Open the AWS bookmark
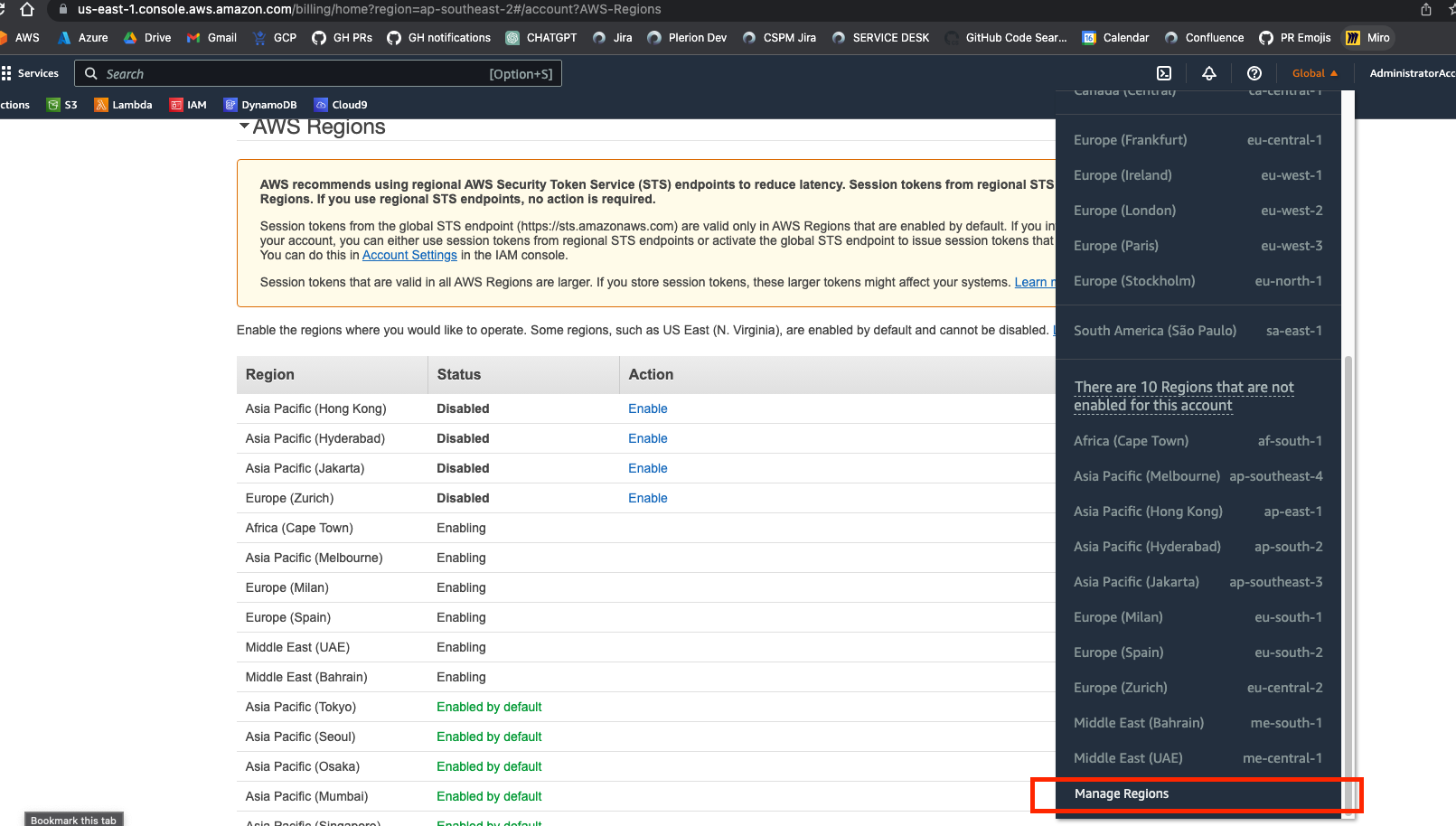This screenshot has width=1456, height=826. click(20, 38)
